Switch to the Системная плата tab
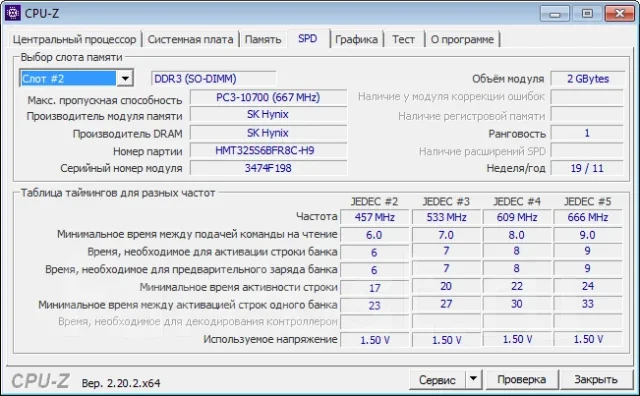640x396 pixels. click(190, 40)
